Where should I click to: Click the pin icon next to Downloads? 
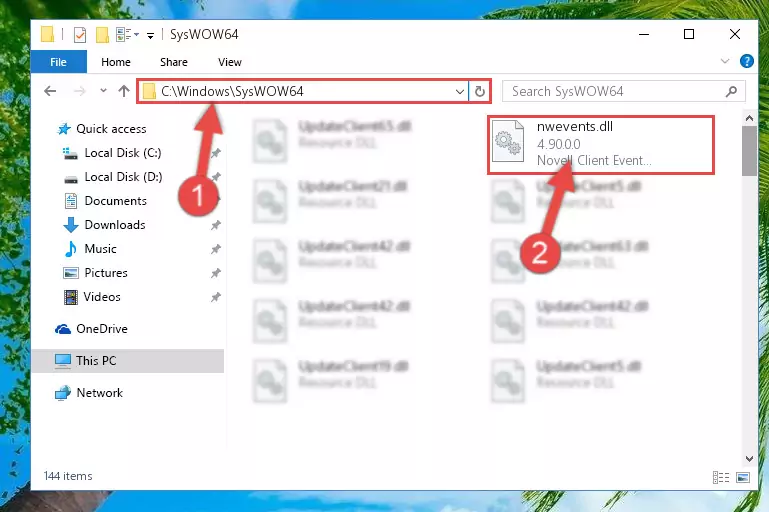215,225
